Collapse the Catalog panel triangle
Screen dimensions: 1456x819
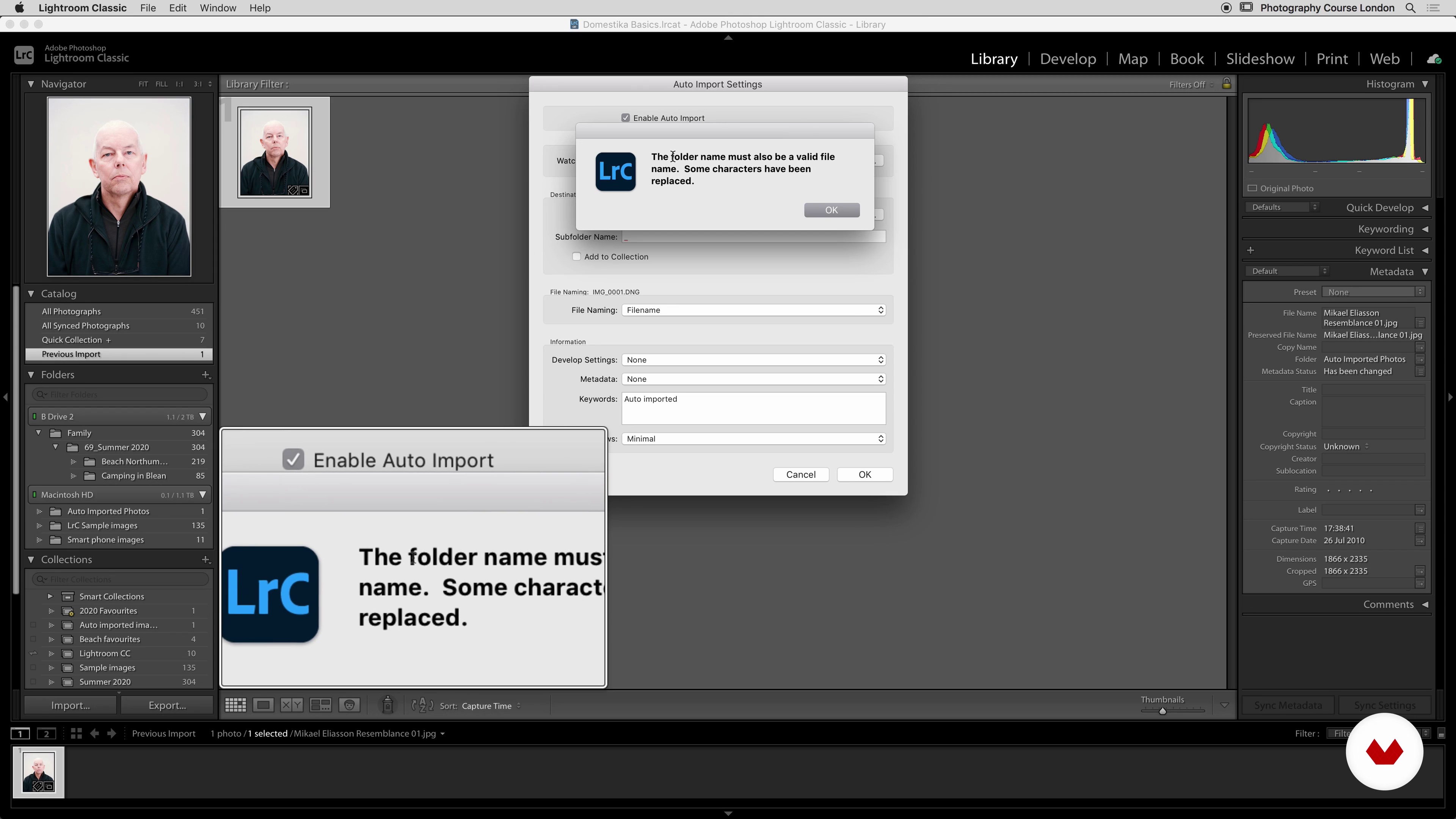tap(31, 293)
